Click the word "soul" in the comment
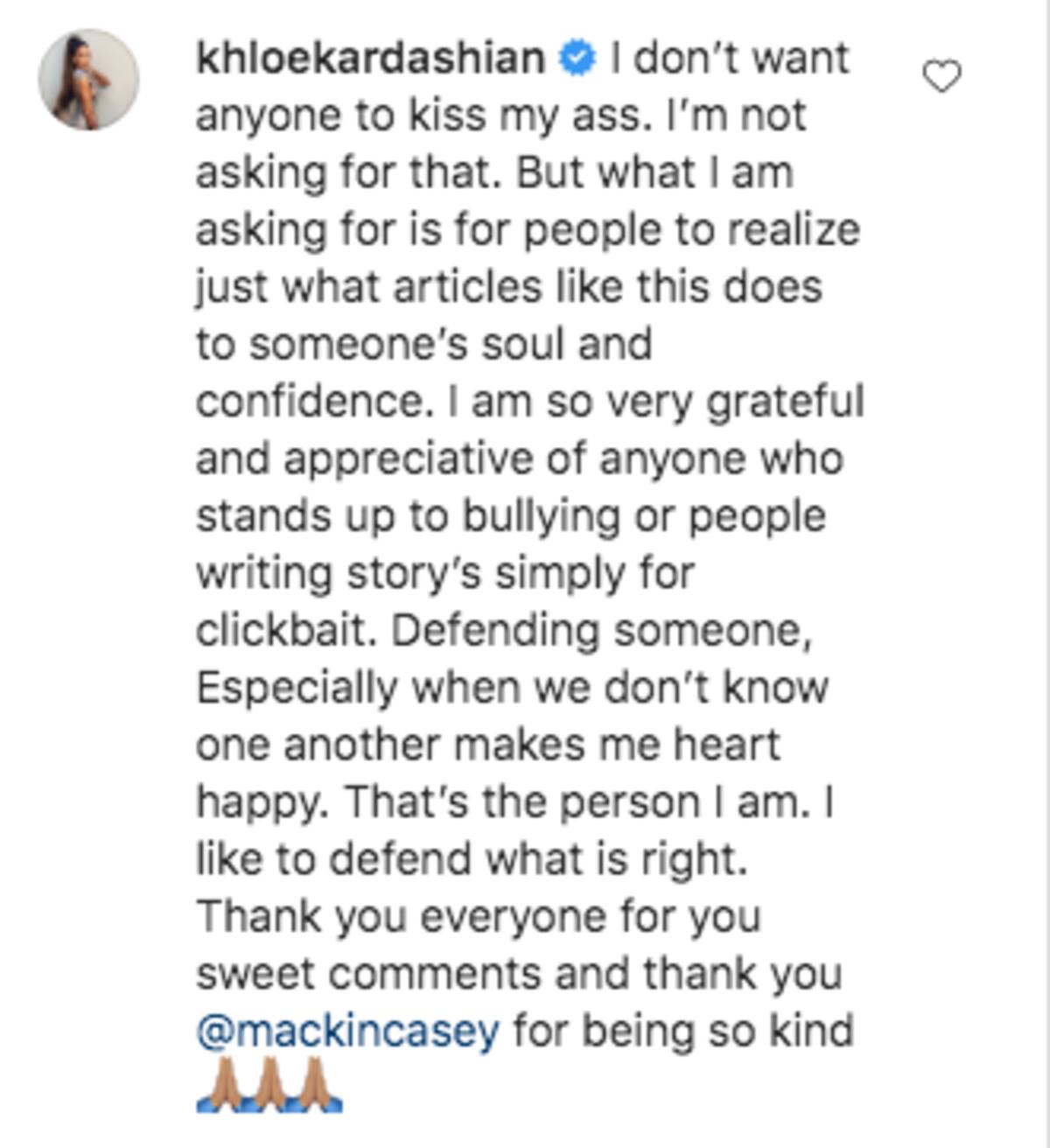1050x1148 pixels. click(x=511, y=345)
